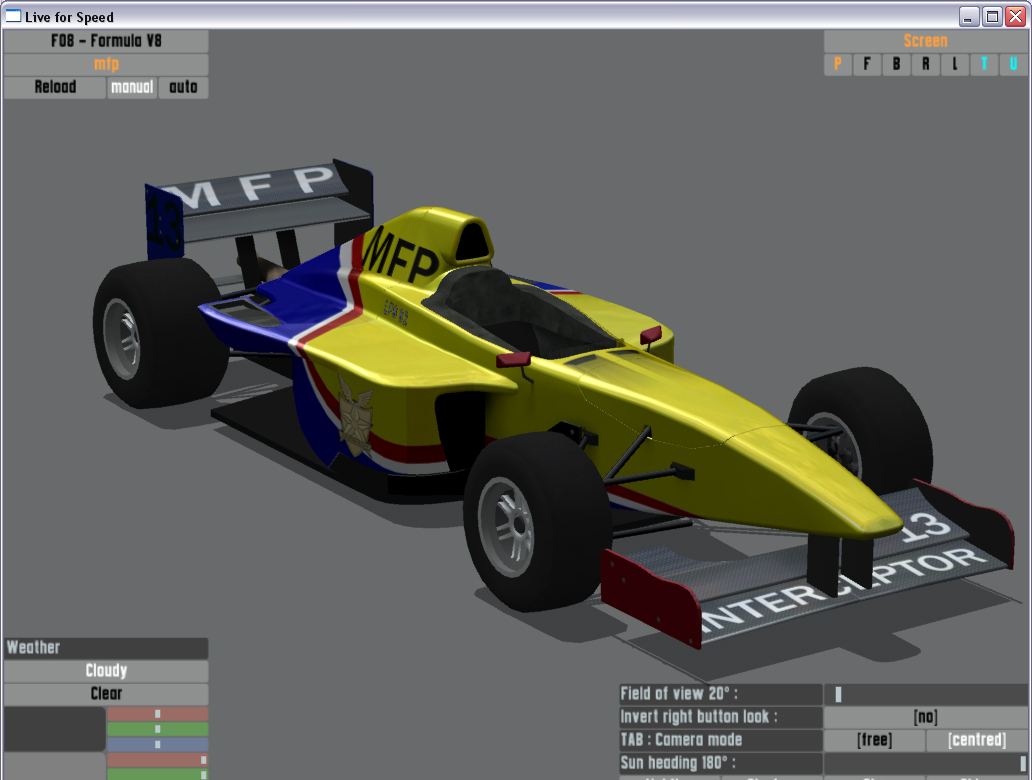Select Cloudy weather

pos(106,671)
